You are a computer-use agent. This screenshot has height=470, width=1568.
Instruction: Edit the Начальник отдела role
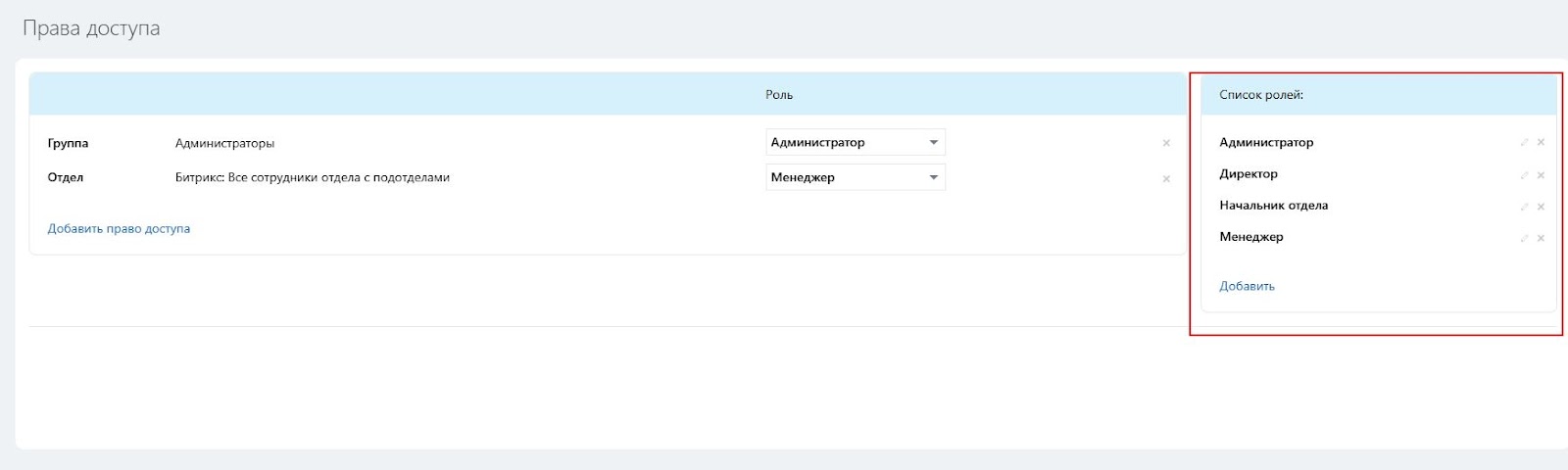[x=1524, y=207]
